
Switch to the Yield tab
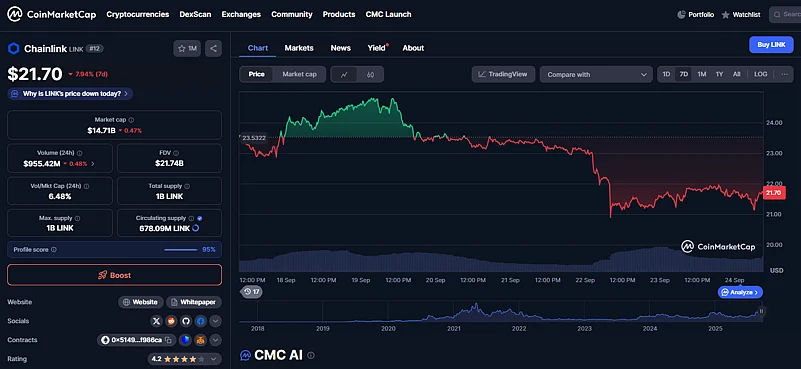coord(377,48)
